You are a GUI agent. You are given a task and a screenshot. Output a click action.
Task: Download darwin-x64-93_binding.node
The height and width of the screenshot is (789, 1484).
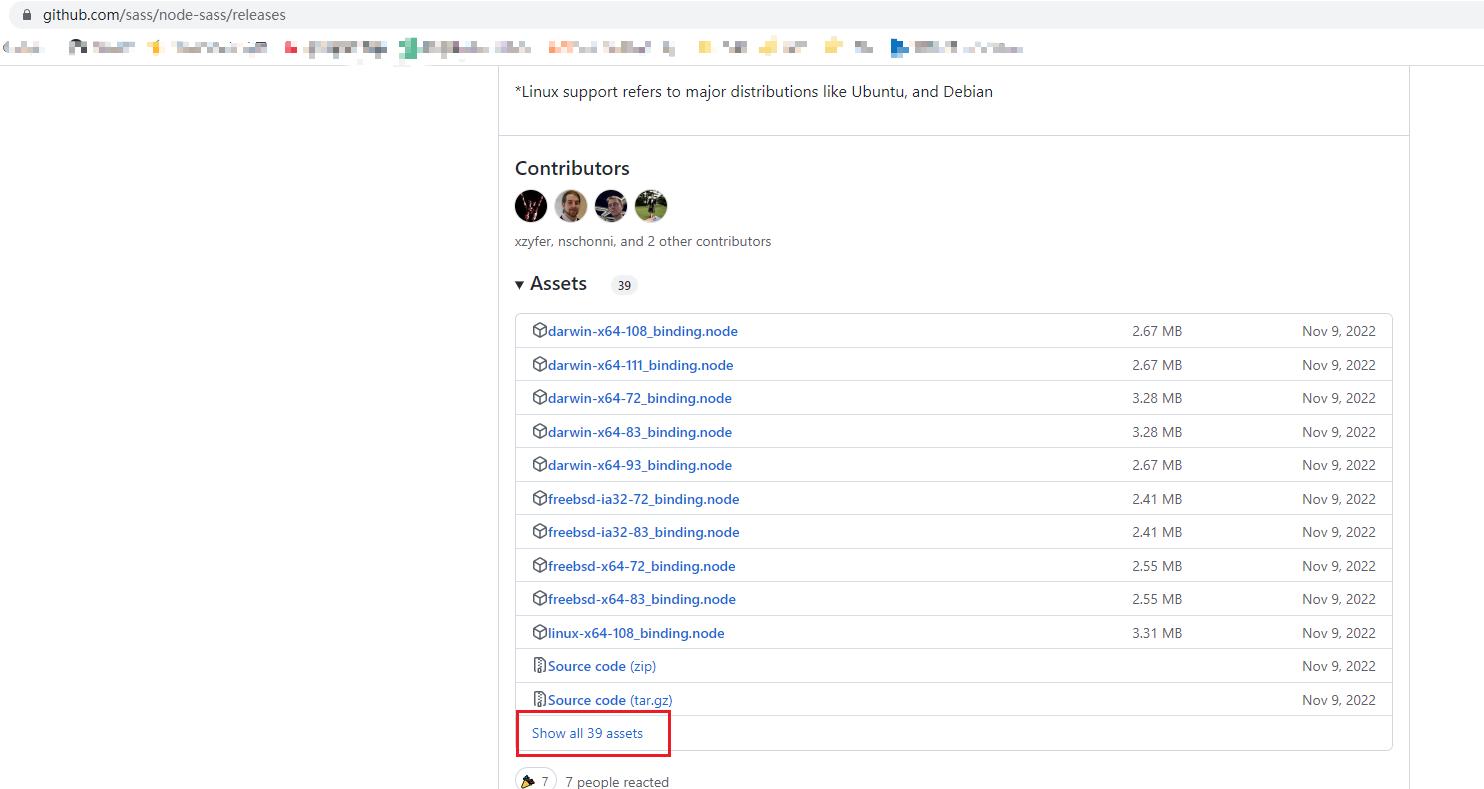(x=640, y=465)
